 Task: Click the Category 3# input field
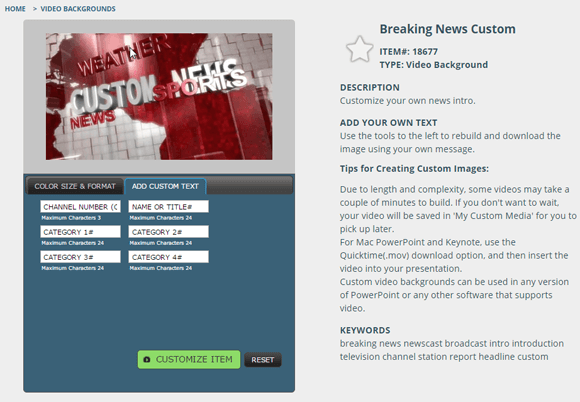[x=80, y=257]
